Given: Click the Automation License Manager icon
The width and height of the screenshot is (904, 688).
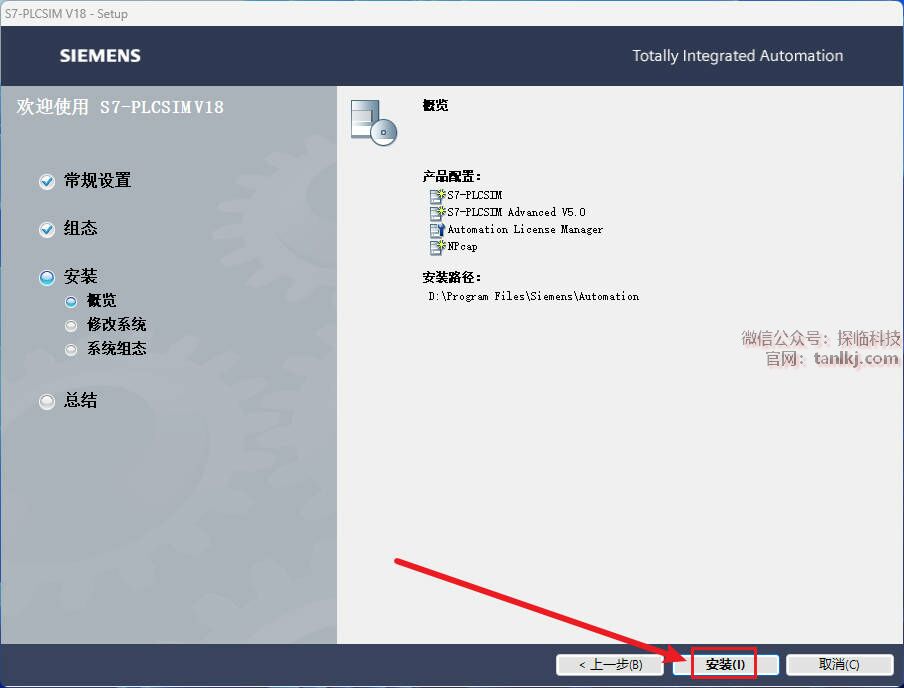Looking at the screenshot, I should tap(438, 230).
